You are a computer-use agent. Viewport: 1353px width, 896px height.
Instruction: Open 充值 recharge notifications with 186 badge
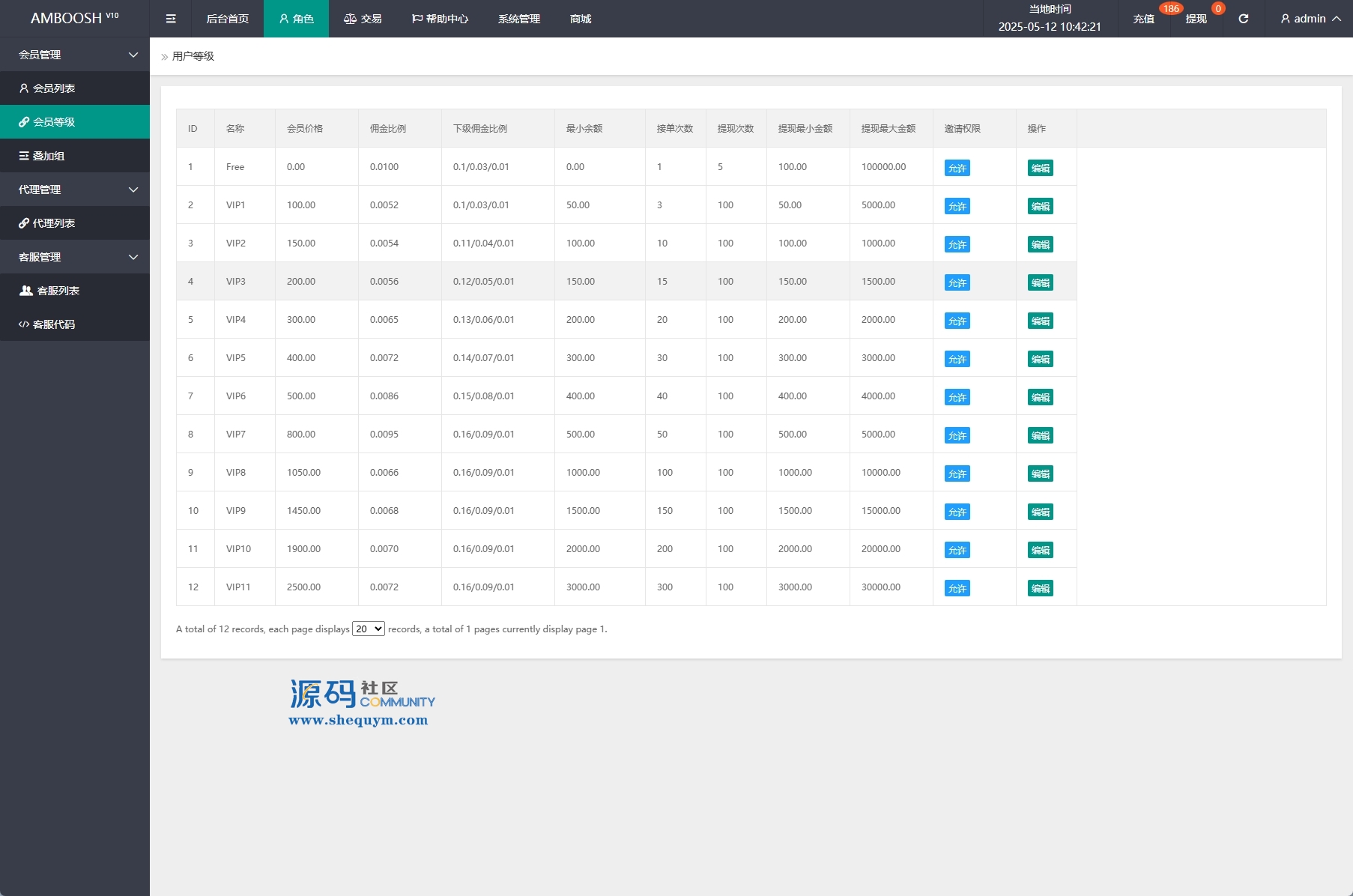coord(1143,19)
